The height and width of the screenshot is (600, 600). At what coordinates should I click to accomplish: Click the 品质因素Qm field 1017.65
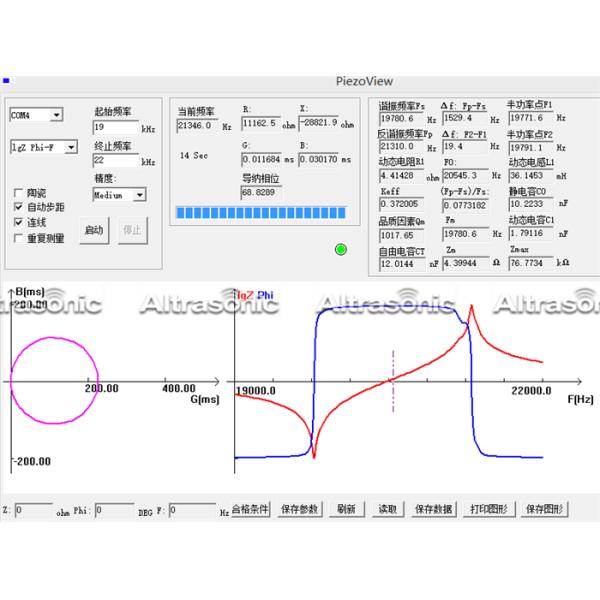[x=401, y=235]
